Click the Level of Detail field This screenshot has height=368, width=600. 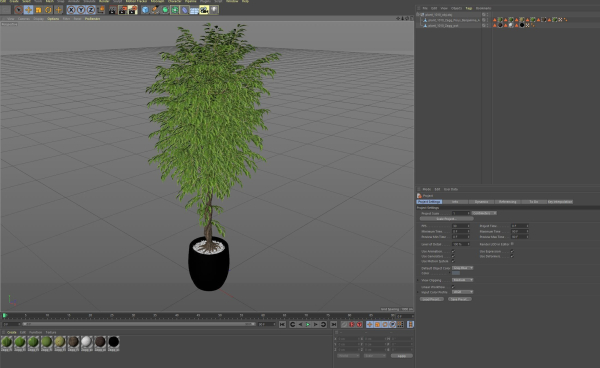460,244
